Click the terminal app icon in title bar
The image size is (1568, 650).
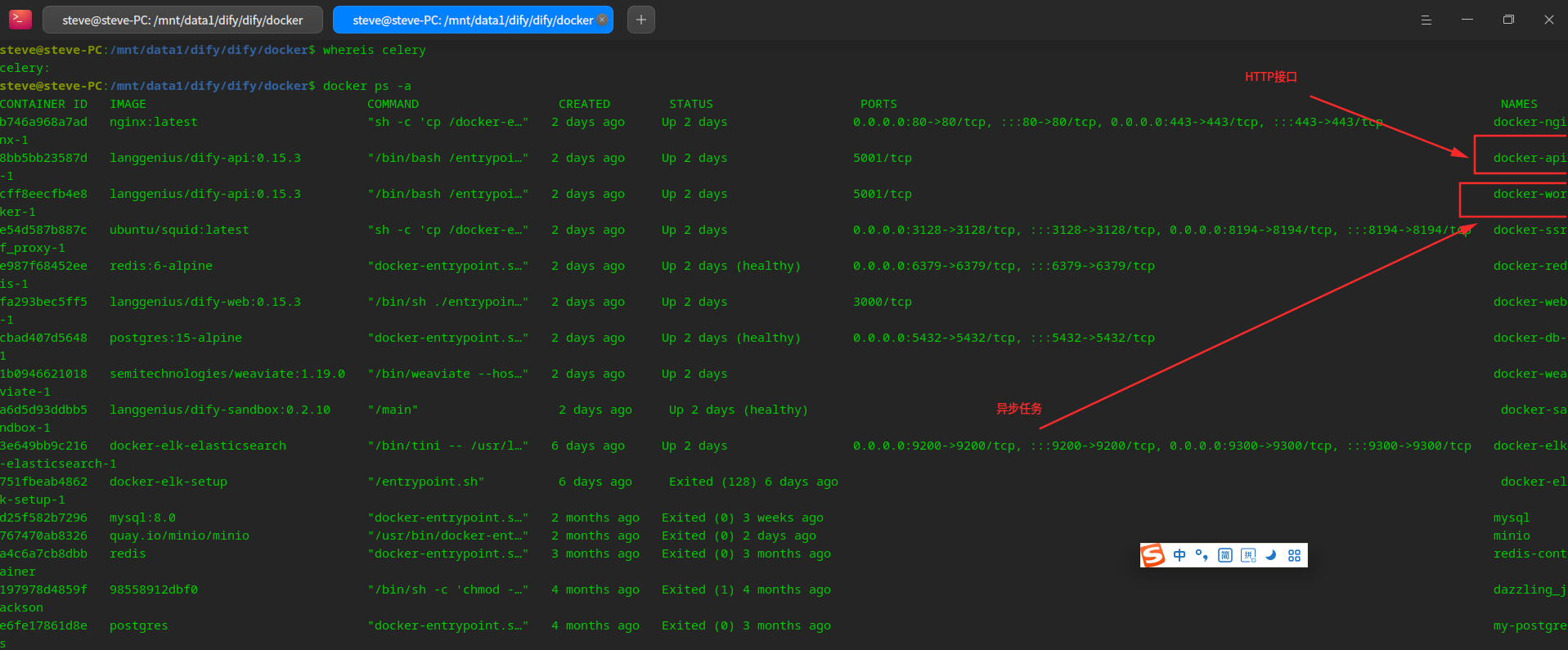click(20, 19)
